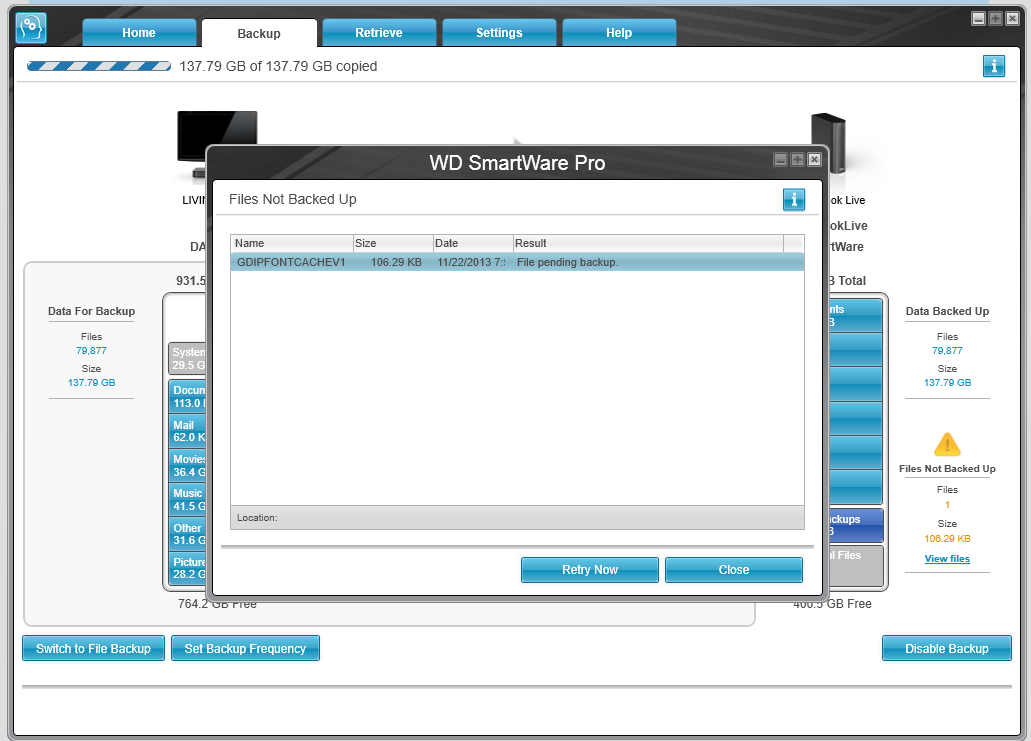1031x741 pixels.
Task: Select the Other category bar
Action: click(x=188, y=534)
